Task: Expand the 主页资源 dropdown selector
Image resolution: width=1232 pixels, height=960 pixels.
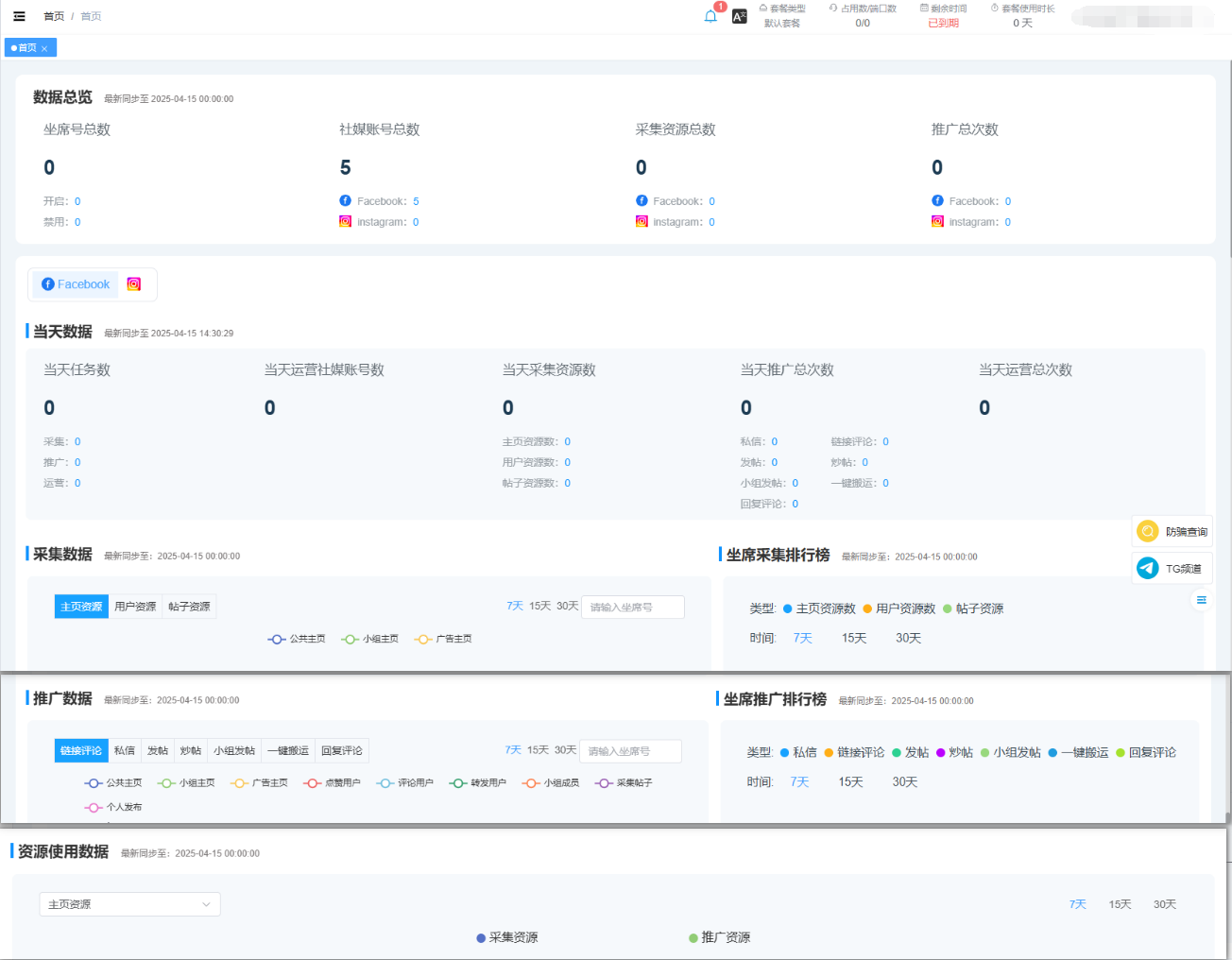Action: (129, 904)
